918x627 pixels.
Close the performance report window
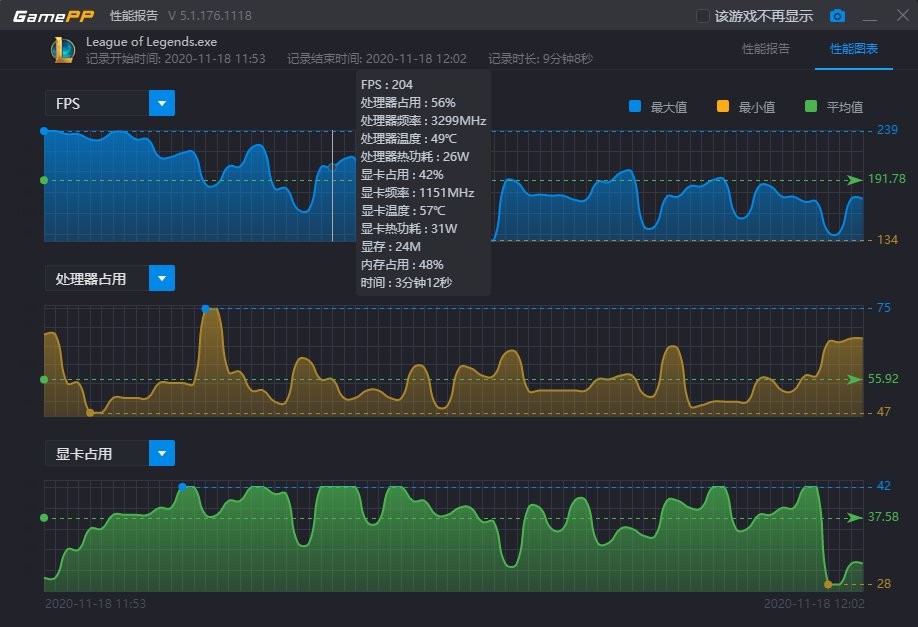897,16
